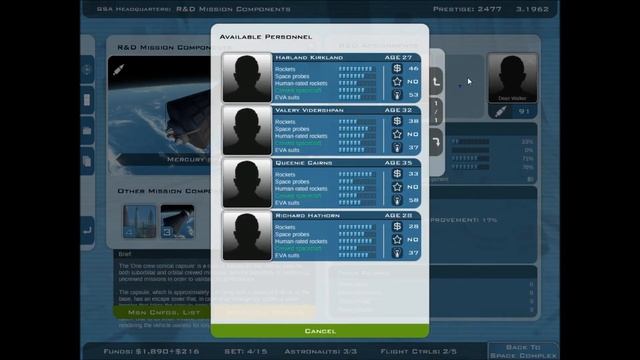Click the Flight Ctrls: 2/5 status
Viewport: 640px width, 360px height.
[x=418, y=351]
